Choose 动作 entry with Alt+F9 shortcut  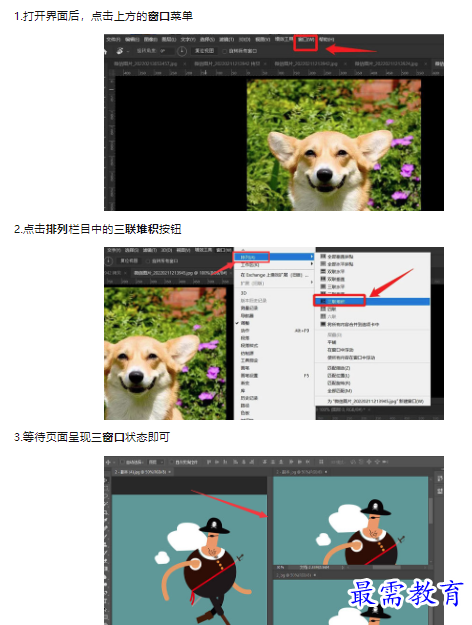(274, 331)
